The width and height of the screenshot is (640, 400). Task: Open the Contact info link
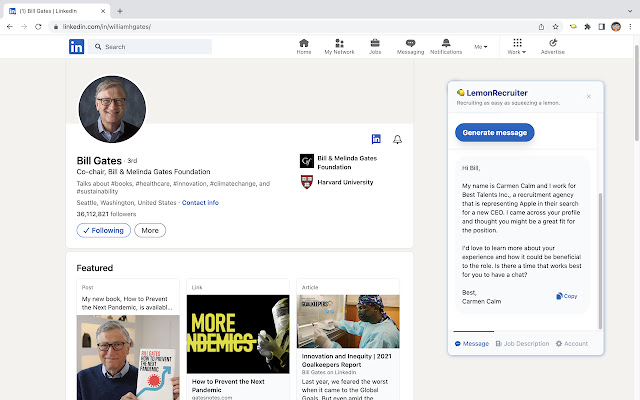pos(200,203)
